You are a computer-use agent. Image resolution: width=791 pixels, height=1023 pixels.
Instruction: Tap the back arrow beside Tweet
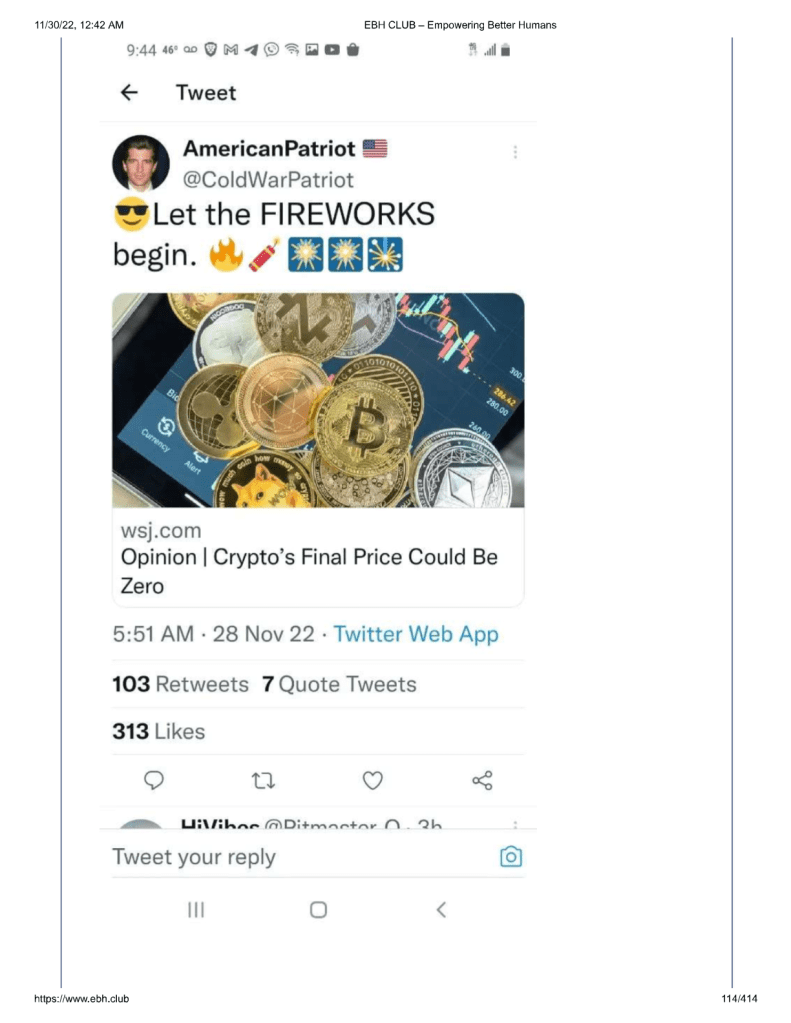128,93
